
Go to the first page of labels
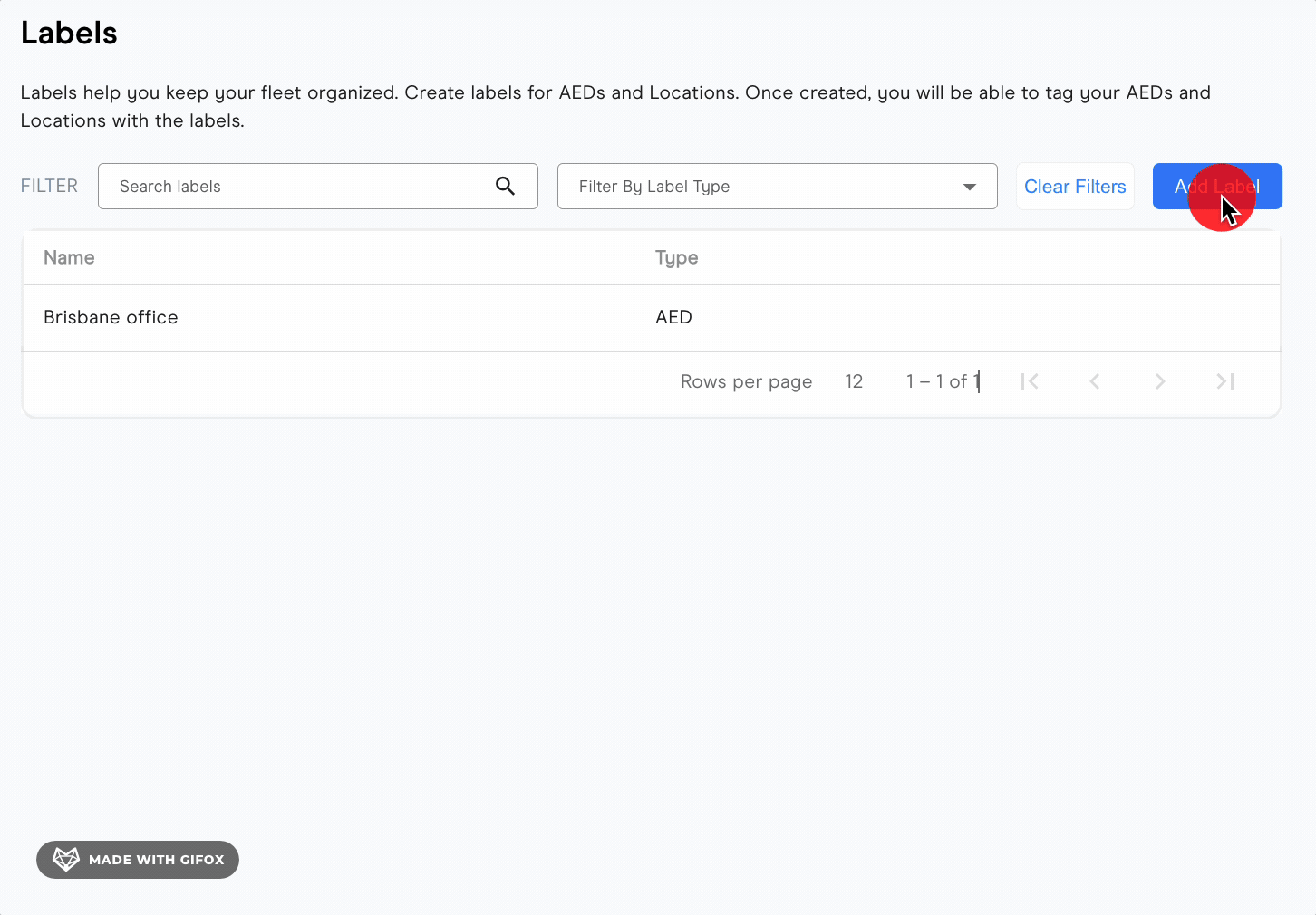1029,381
